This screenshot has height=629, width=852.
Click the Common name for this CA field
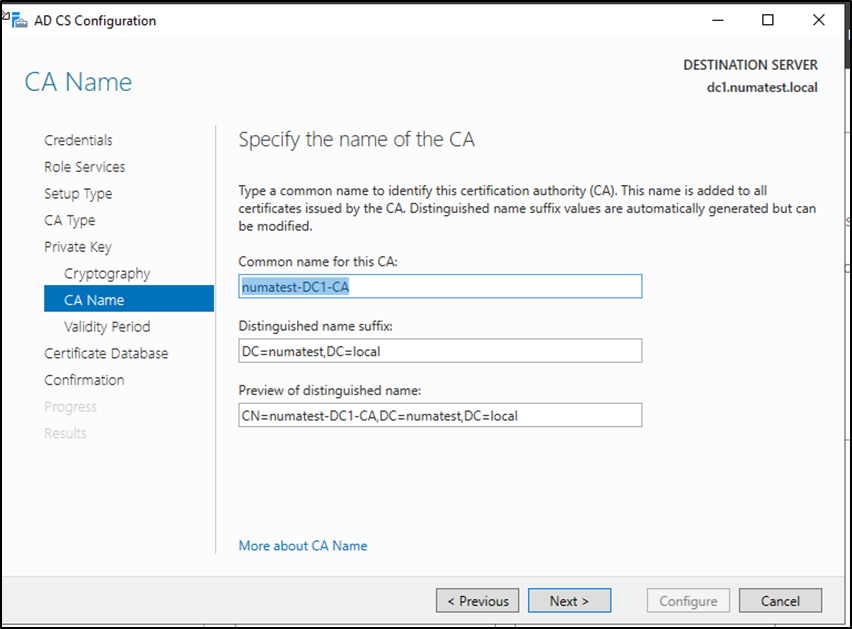pos(440,287)
